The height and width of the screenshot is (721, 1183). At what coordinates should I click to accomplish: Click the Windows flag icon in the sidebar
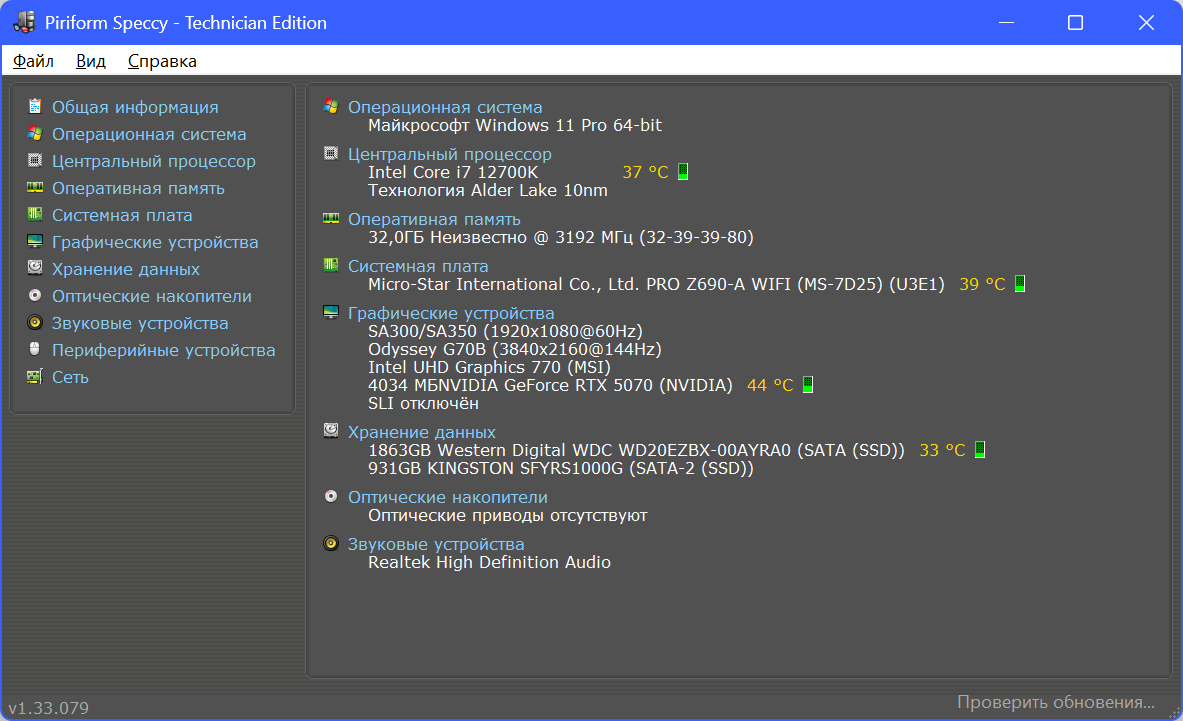coord(35,133)
